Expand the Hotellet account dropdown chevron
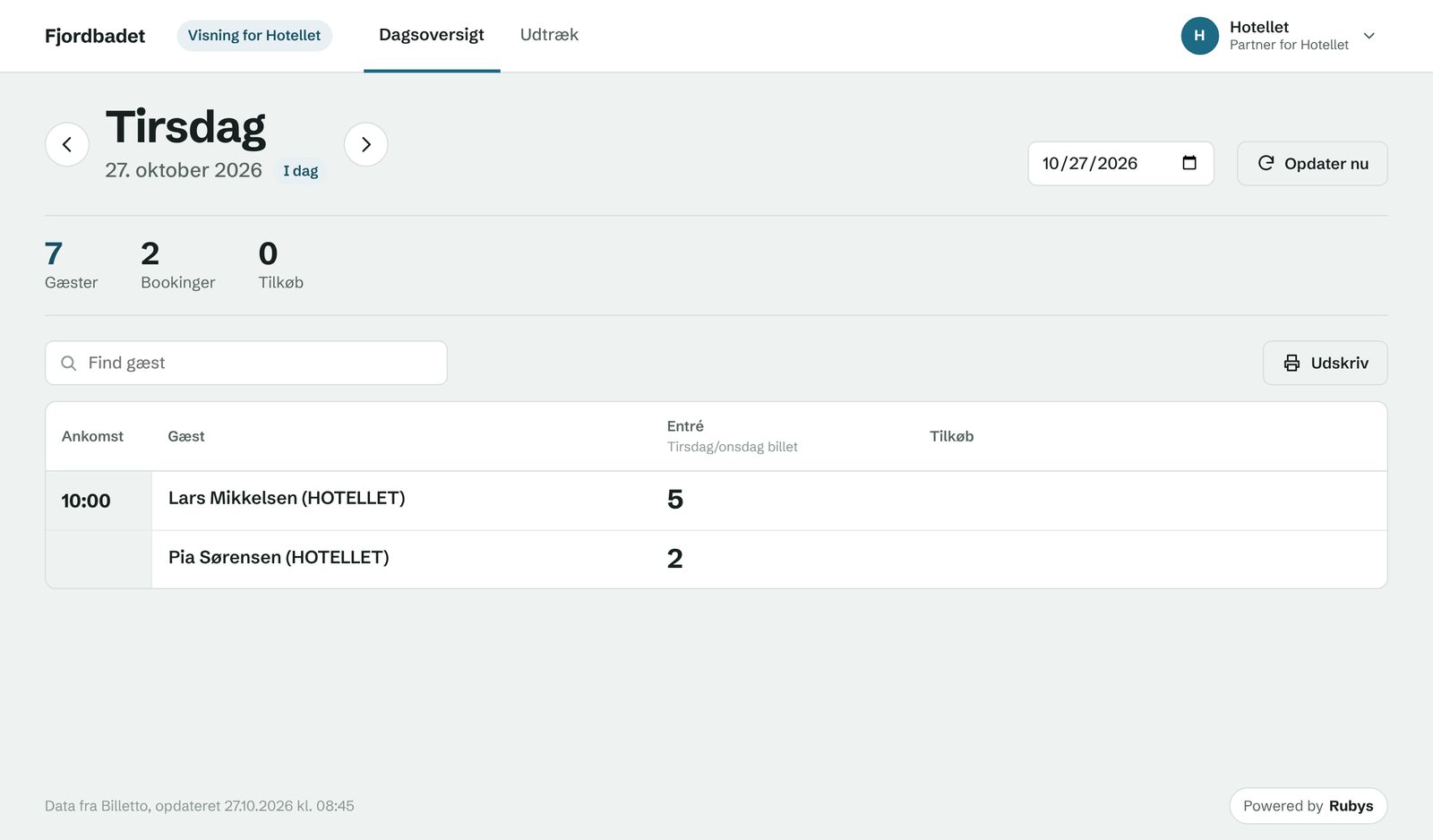 [1369, 36]
